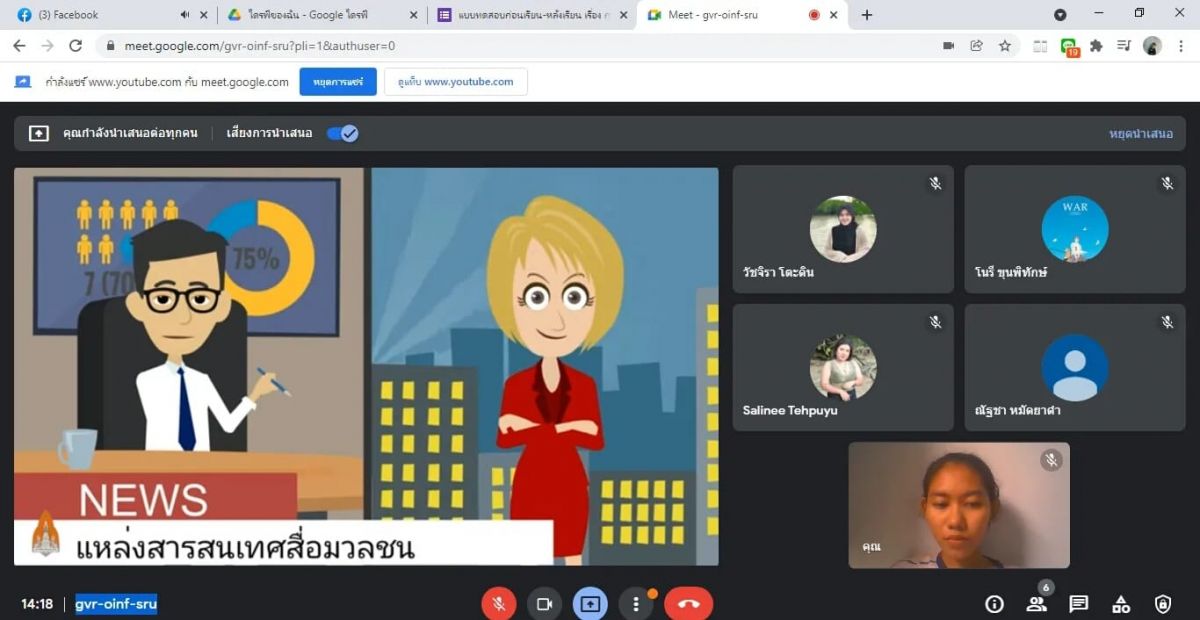Open host controls shield lock icon
Screen dimensions: 1200x620
click(1163, 604)
